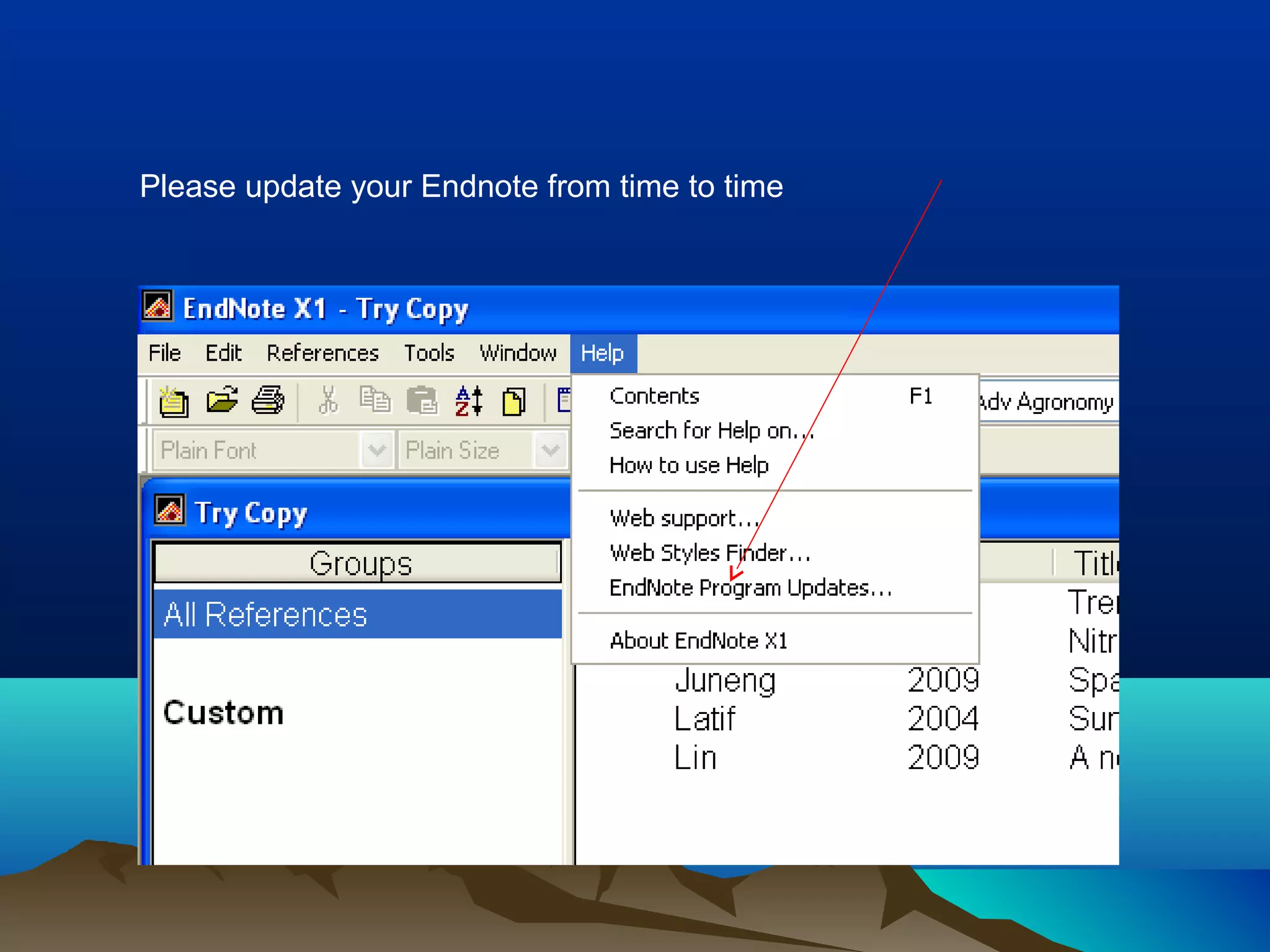Click the EndNote X1 title bar icon

[x=158, y=306]
